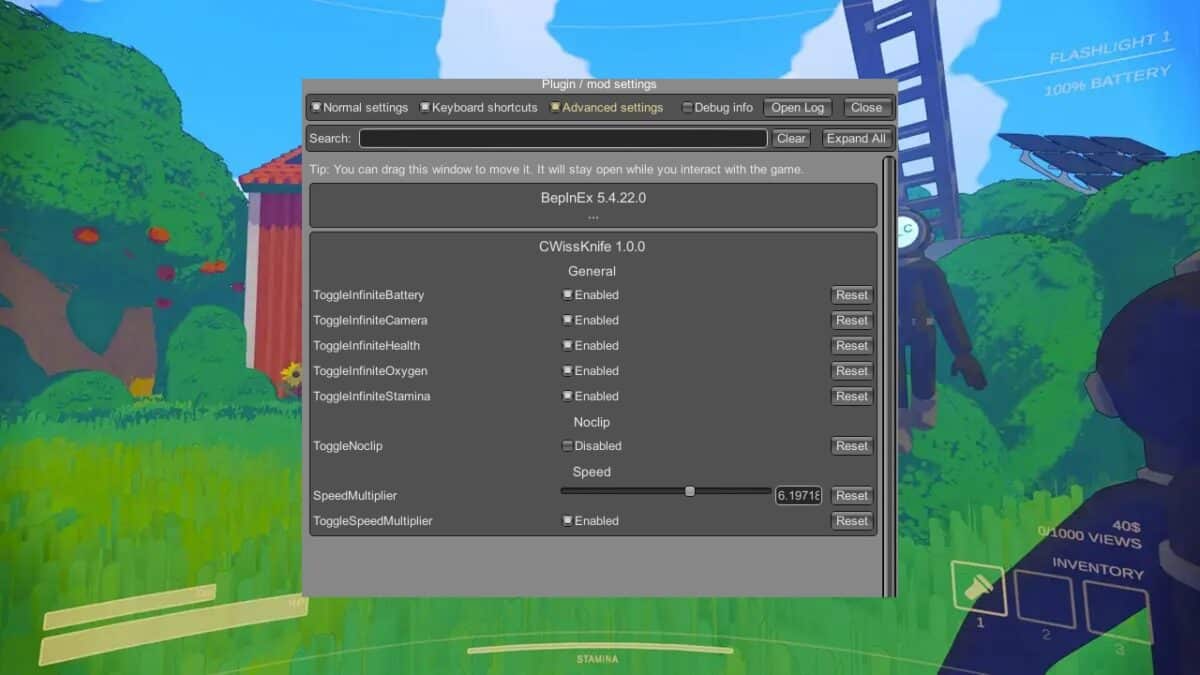The height and width of the screenshot is (675, 1200).
Task: Reset the SpeedMultiplier setting
Action: point(851,495)
